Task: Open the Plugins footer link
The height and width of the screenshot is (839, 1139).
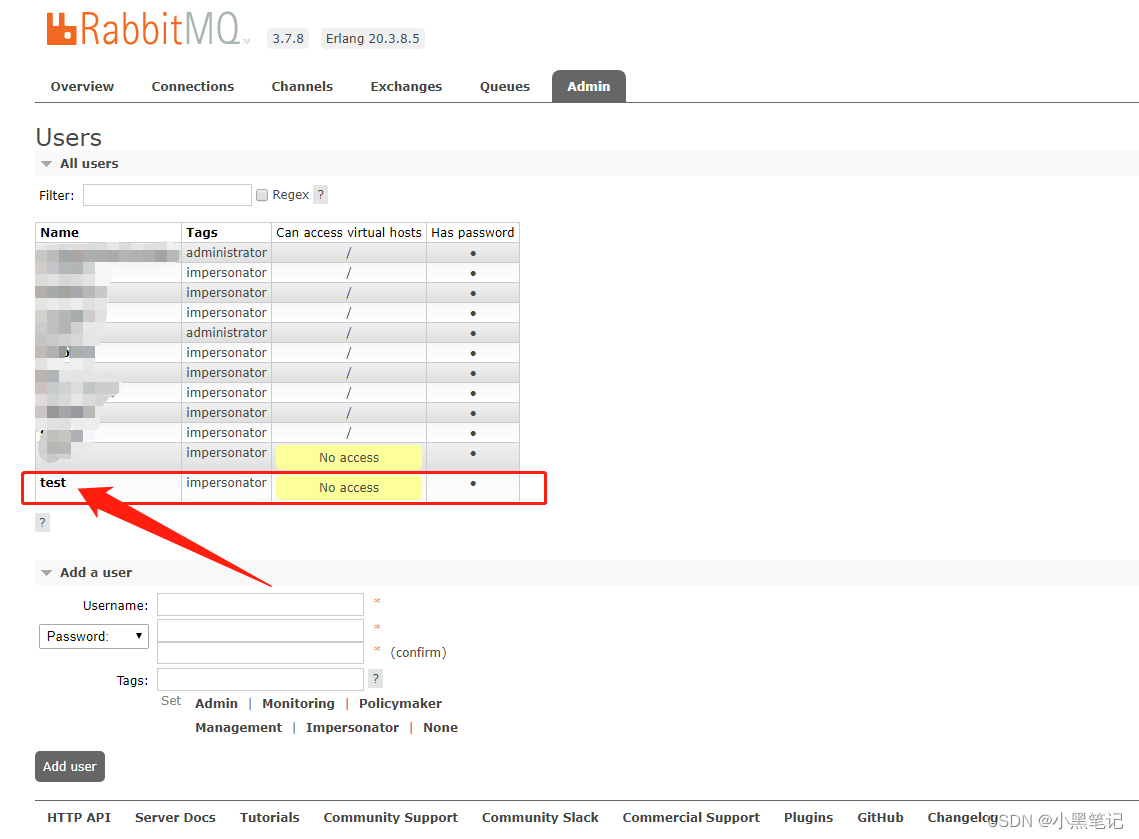Action: tap(808, 817)
